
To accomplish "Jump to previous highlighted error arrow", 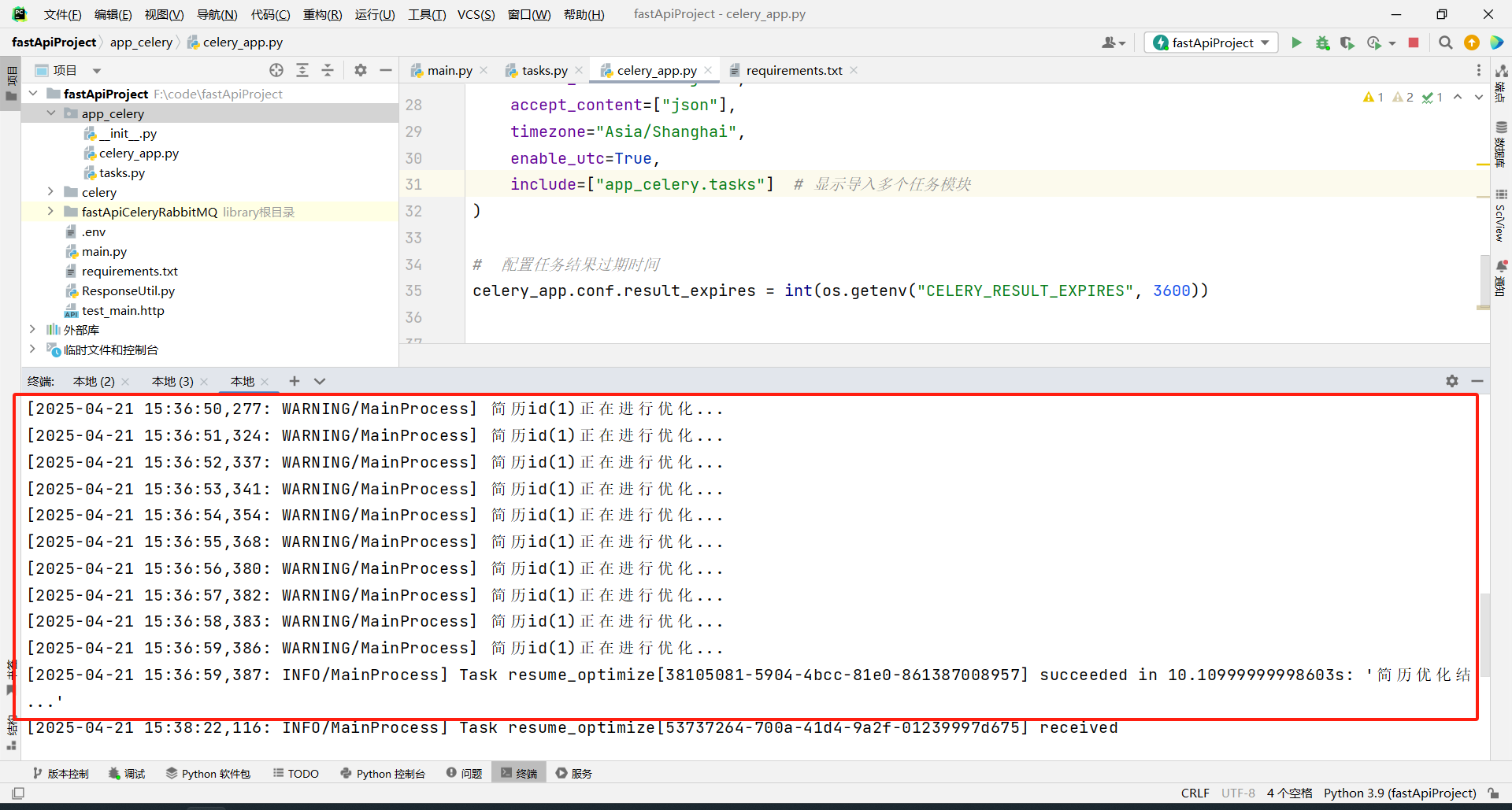I will 1458,97.
